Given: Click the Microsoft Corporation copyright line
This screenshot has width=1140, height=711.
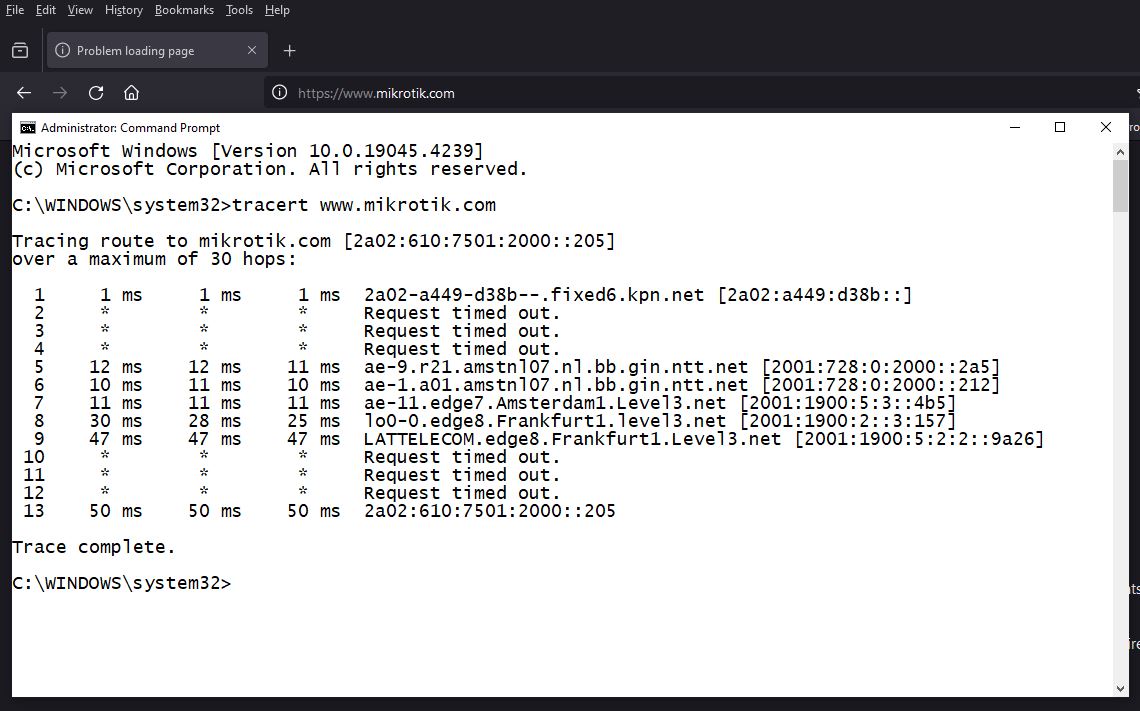Looking at the screenshot, I should tap(270, 169).
